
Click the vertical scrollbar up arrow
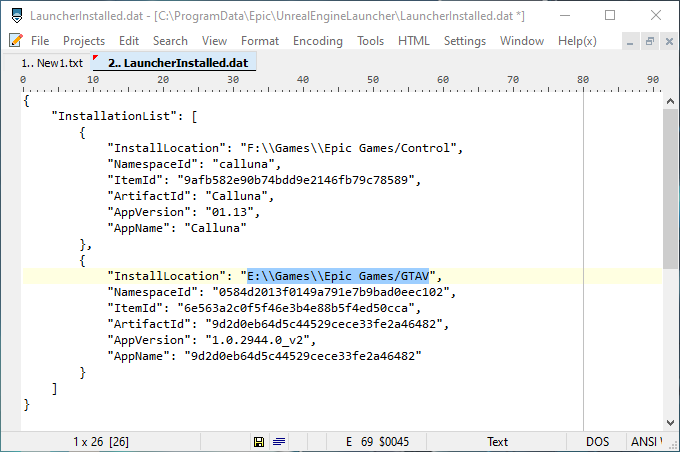[x=670, y=102]
